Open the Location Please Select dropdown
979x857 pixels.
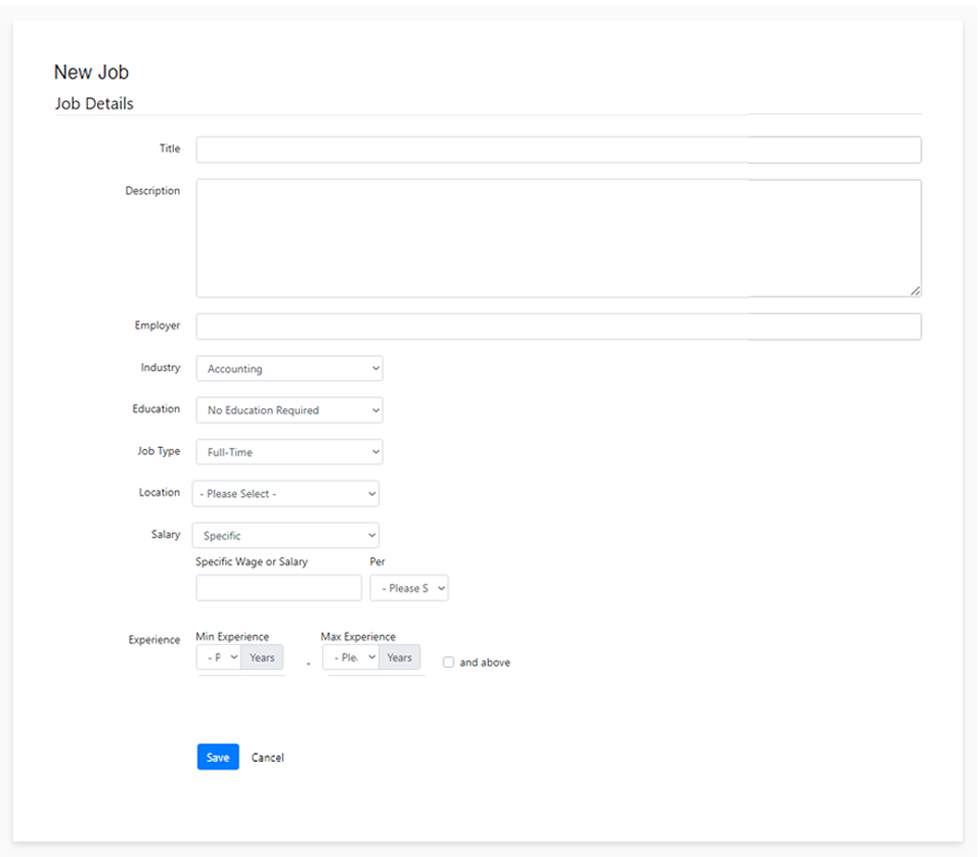click(285, 494)
